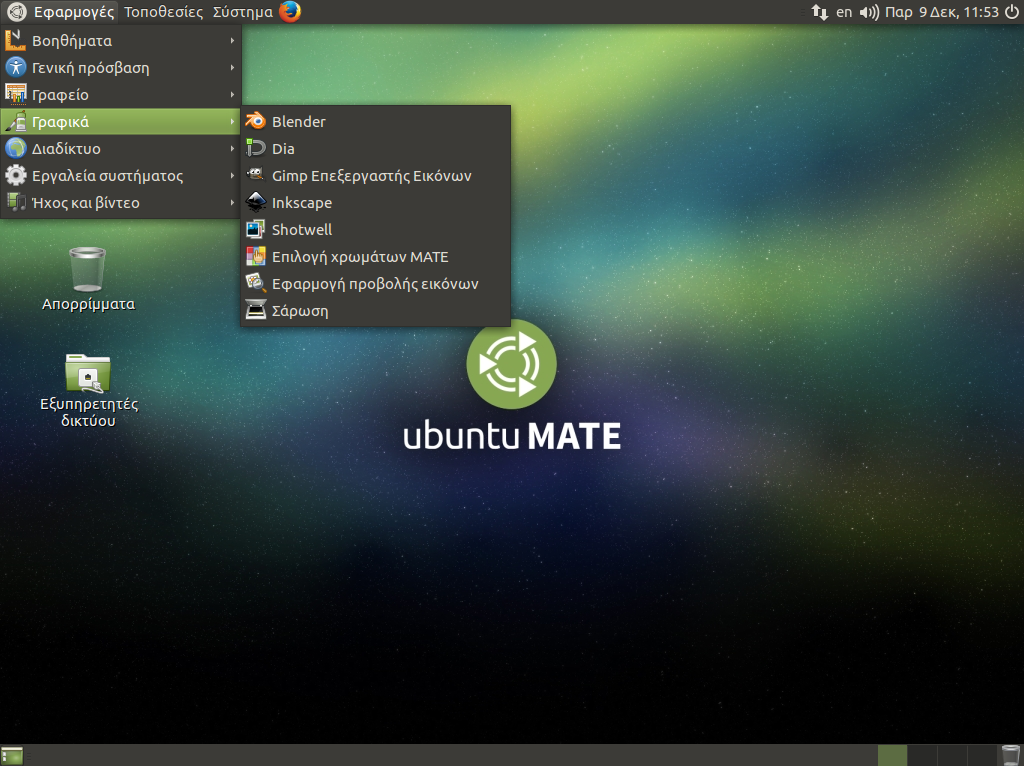1024x766 pixels.
Task: Open Επιλογή χρωμάτων MATE color picker
Action: [359, 257]
